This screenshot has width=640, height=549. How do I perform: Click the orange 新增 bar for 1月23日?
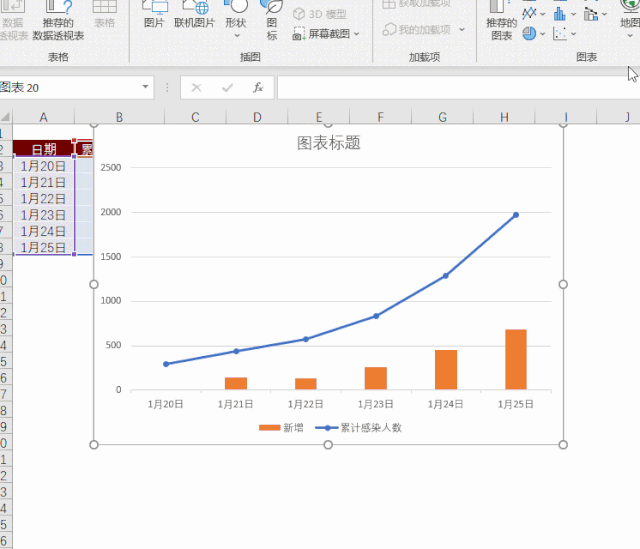click(376, 378)
